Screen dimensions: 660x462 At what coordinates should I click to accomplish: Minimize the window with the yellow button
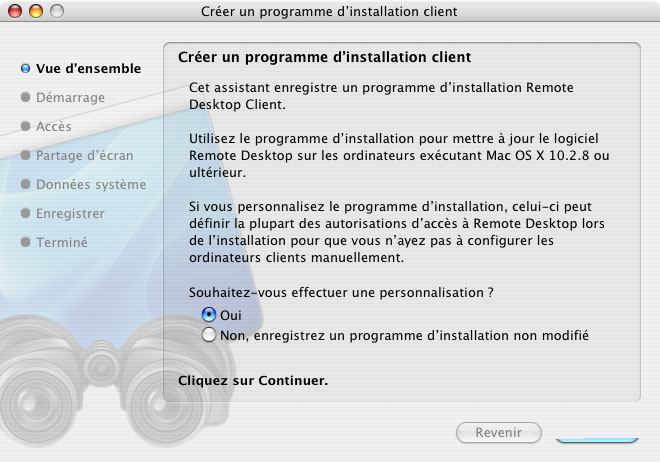pos(36,11)
